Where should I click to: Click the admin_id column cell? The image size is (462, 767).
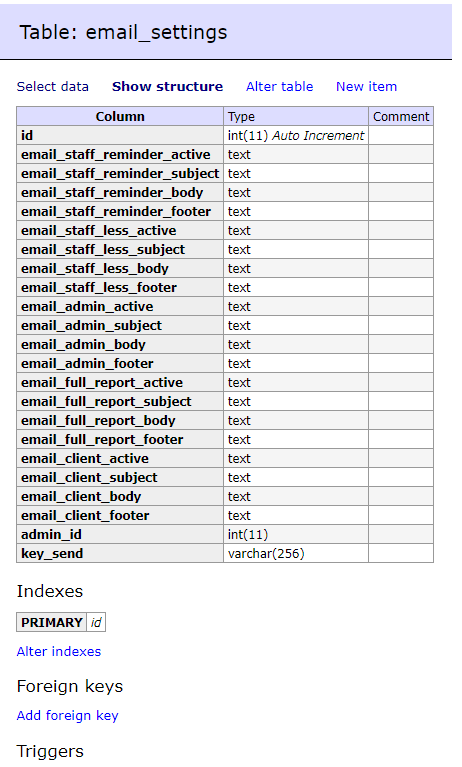pos(120,535)
